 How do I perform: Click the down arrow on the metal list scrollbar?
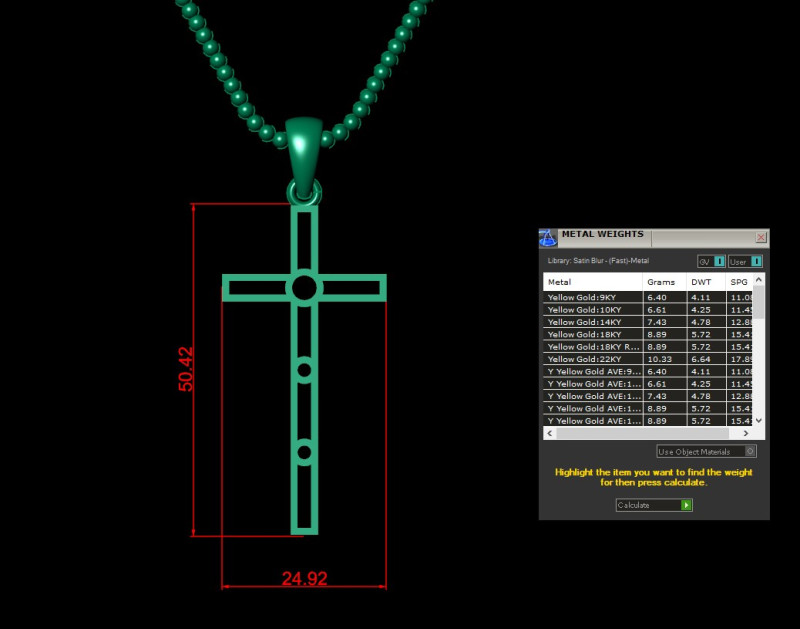pos(758,420)
